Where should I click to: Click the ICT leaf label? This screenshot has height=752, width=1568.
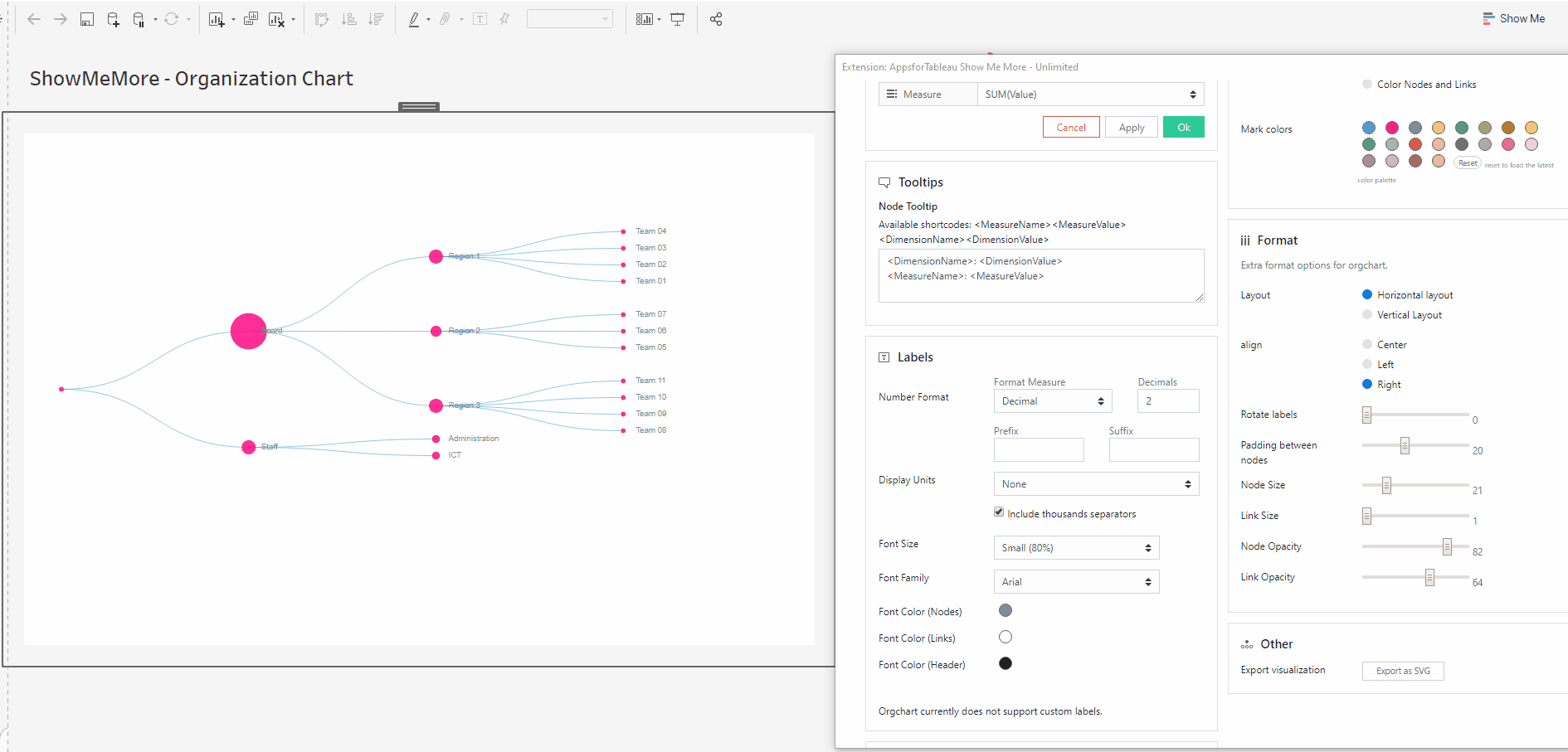tap(455, 455)
